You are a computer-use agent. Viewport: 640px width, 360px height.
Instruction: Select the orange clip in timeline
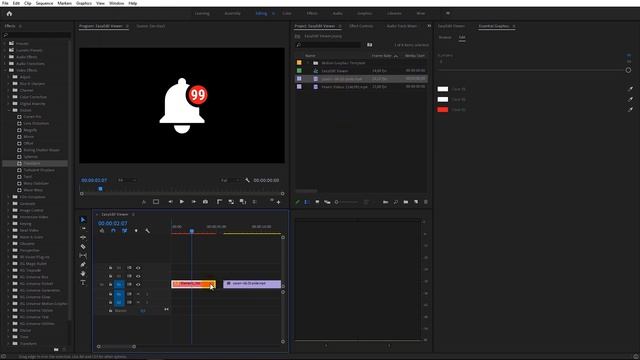coord(193,284)
